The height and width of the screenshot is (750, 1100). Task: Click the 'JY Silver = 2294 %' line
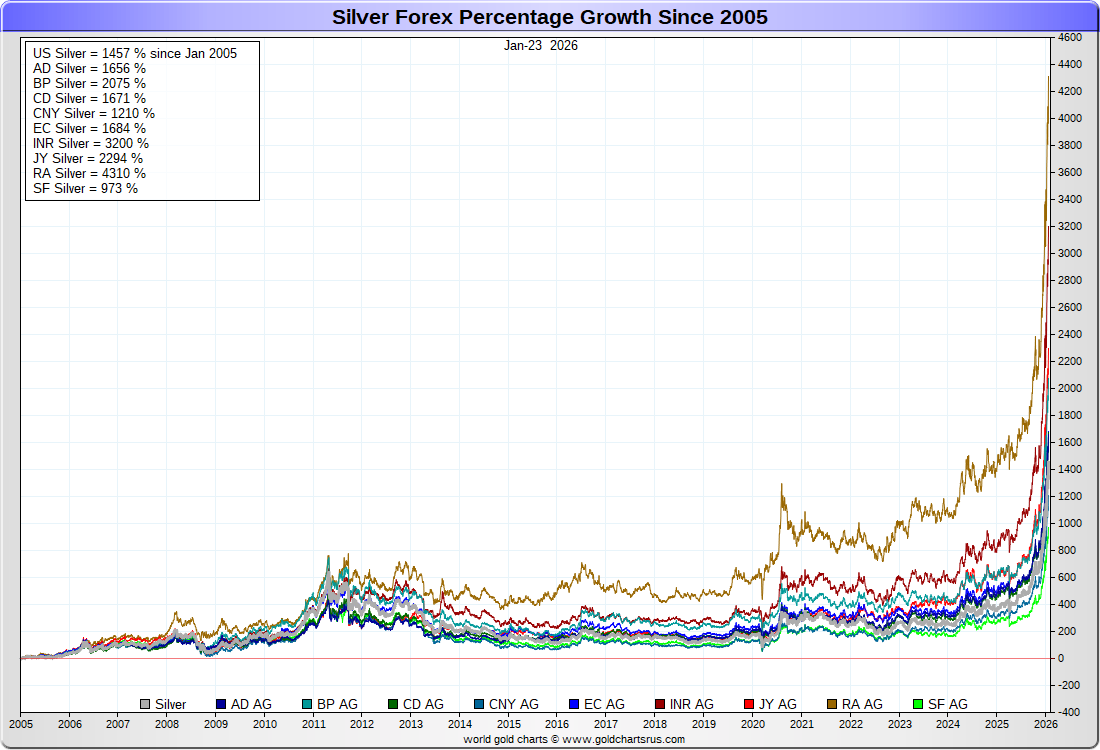pyautogui.click(x=88, y=159)
